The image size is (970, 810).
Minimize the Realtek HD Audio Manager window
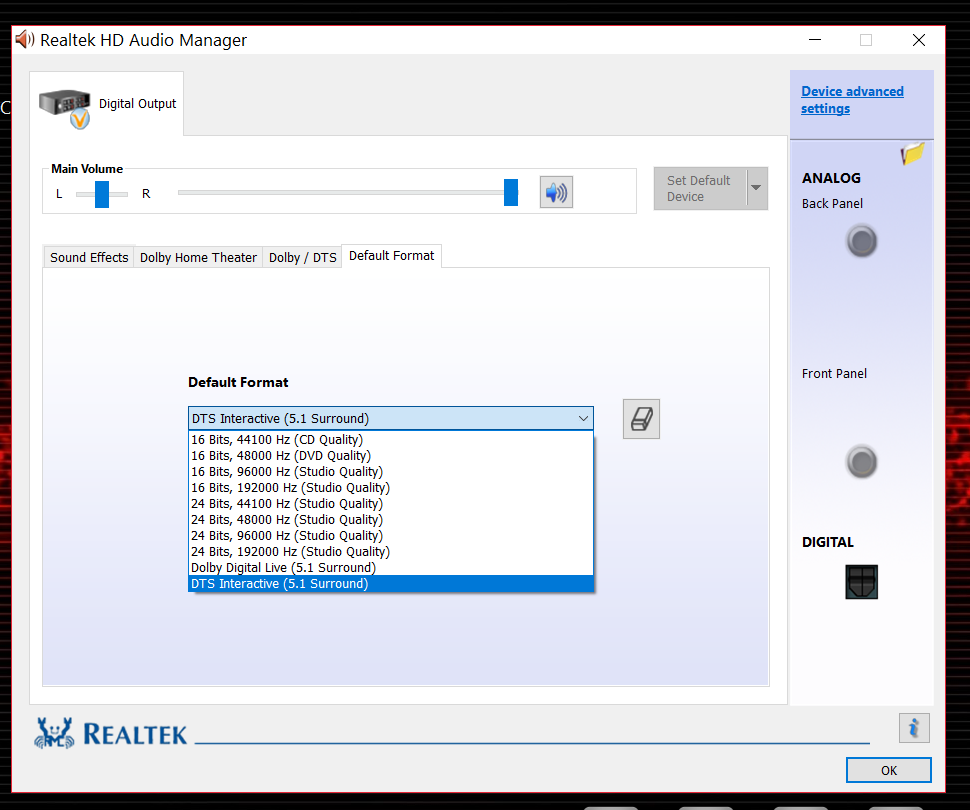click(815, 40)
